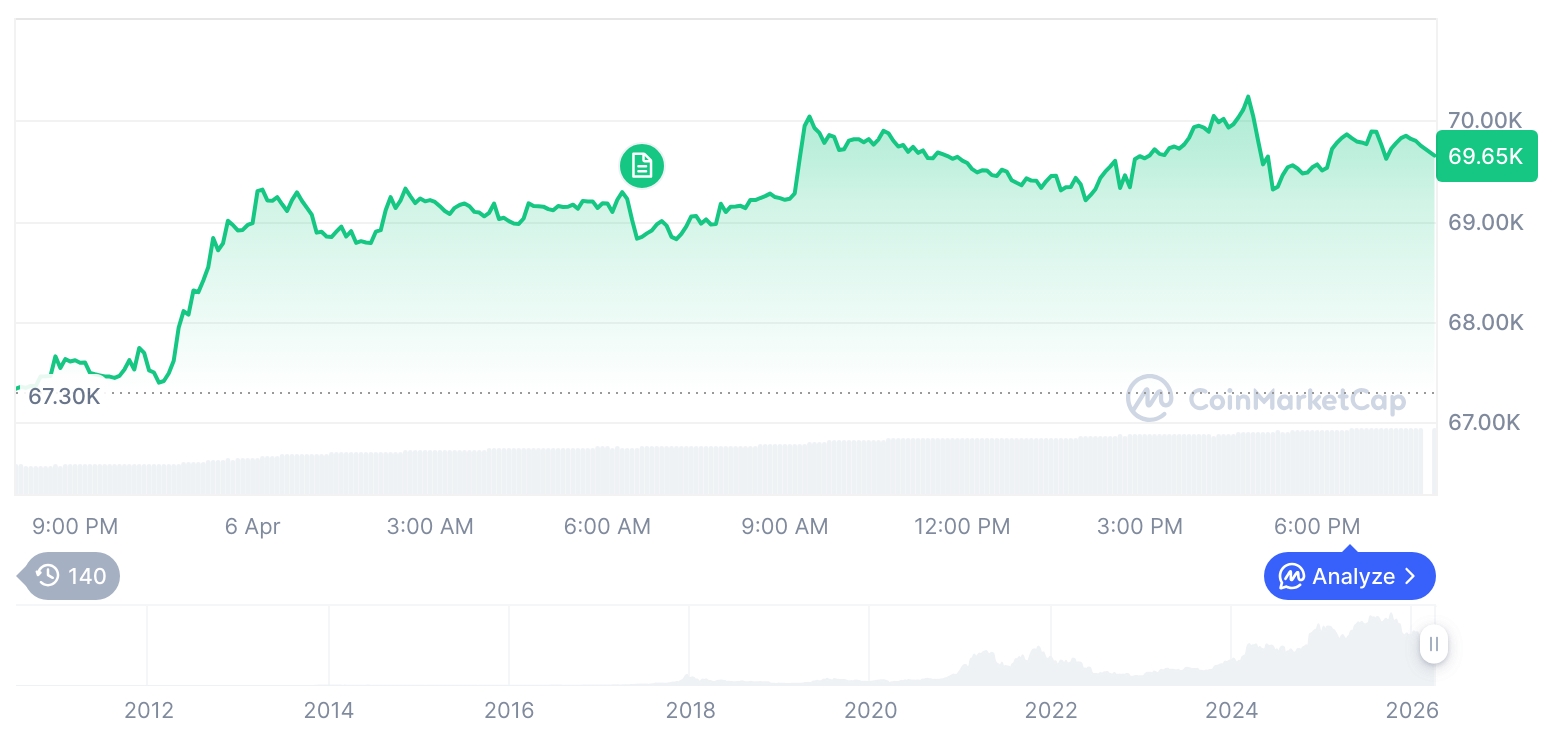The height and width of the screenshot is (732, 1566).
Task: Click the CoinMarketCap watermark logo icon
Action: 1151,399
